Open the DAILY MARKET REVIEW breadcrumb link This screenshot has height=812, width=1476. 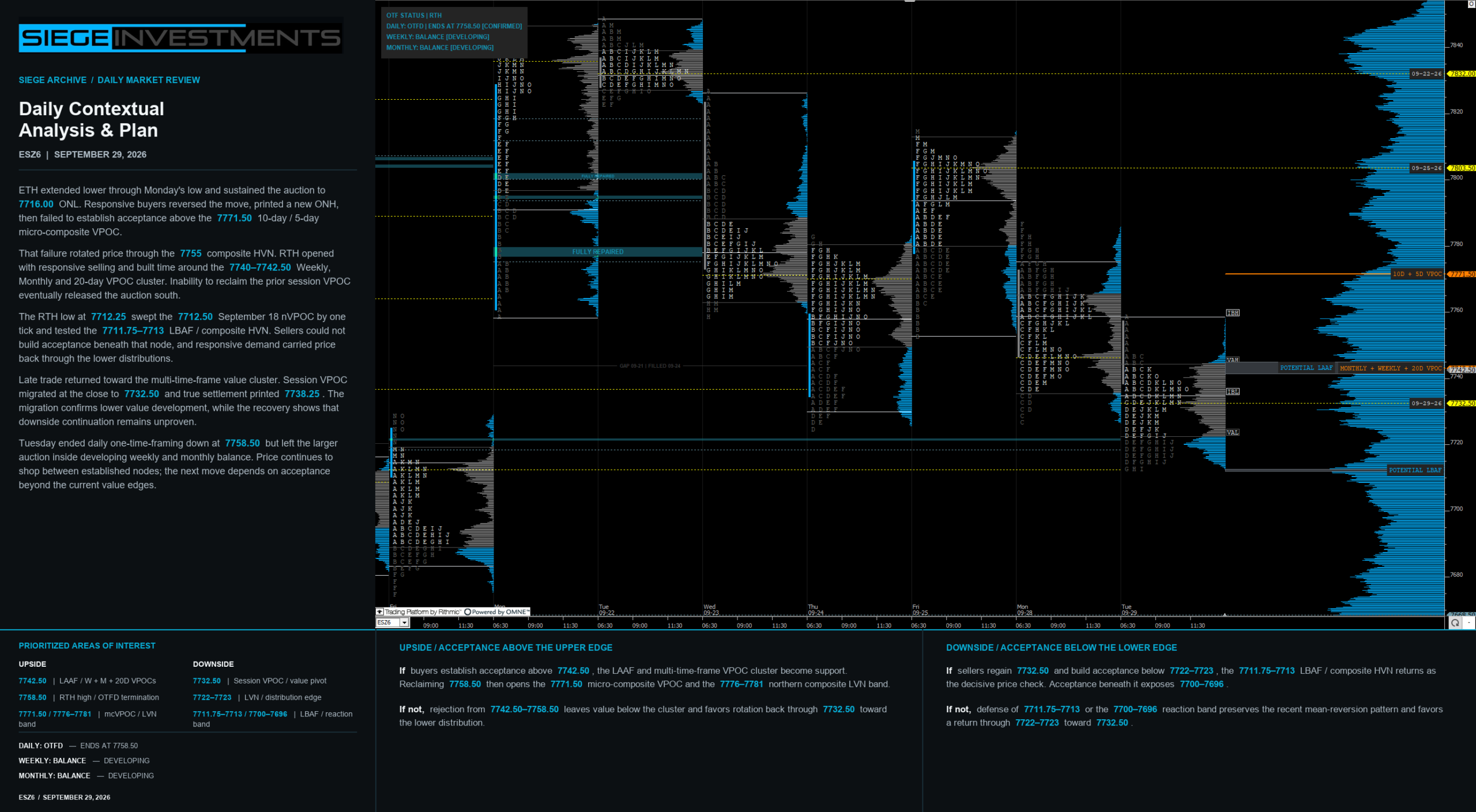pos(149,80)
